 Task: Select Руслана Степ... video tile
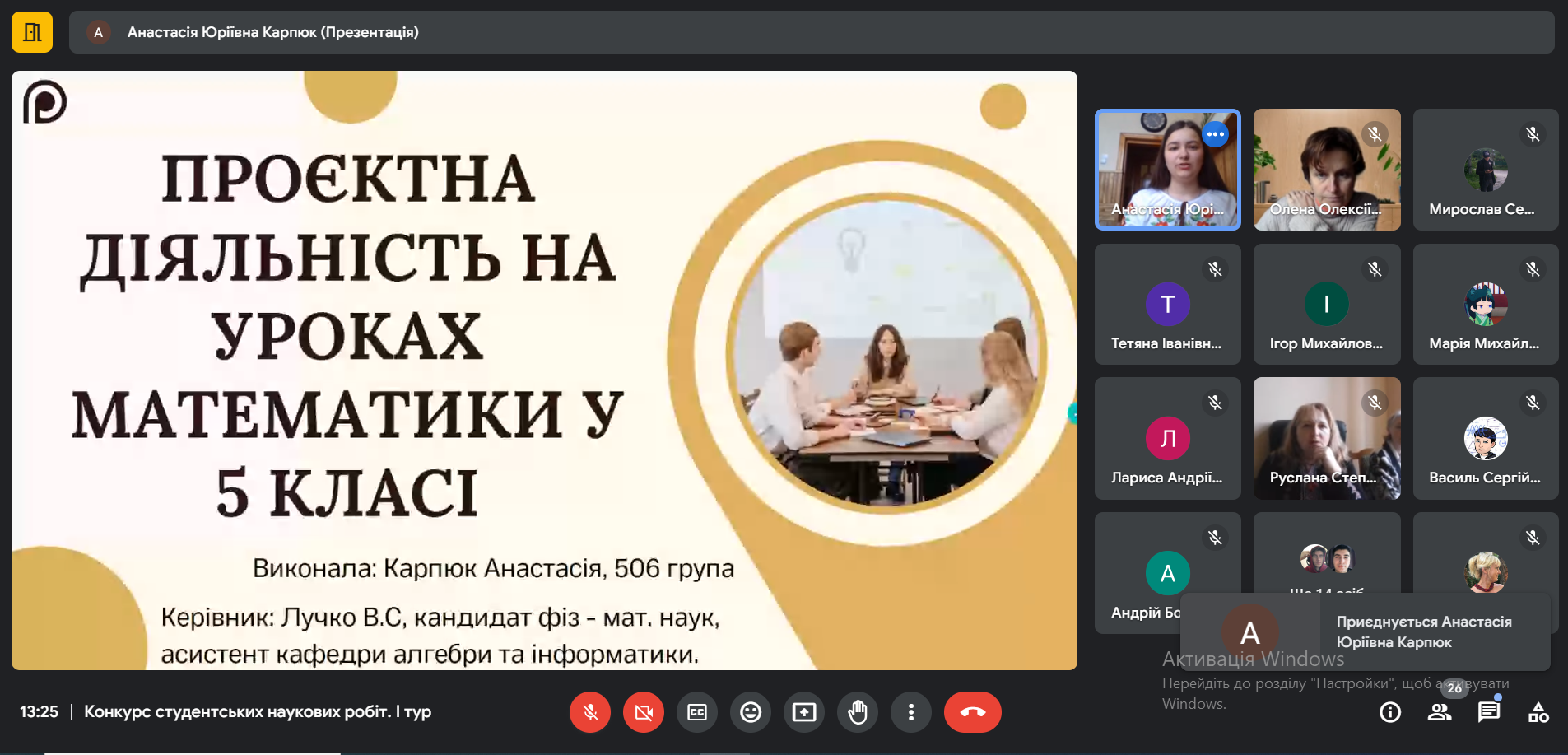[1327, 438]
